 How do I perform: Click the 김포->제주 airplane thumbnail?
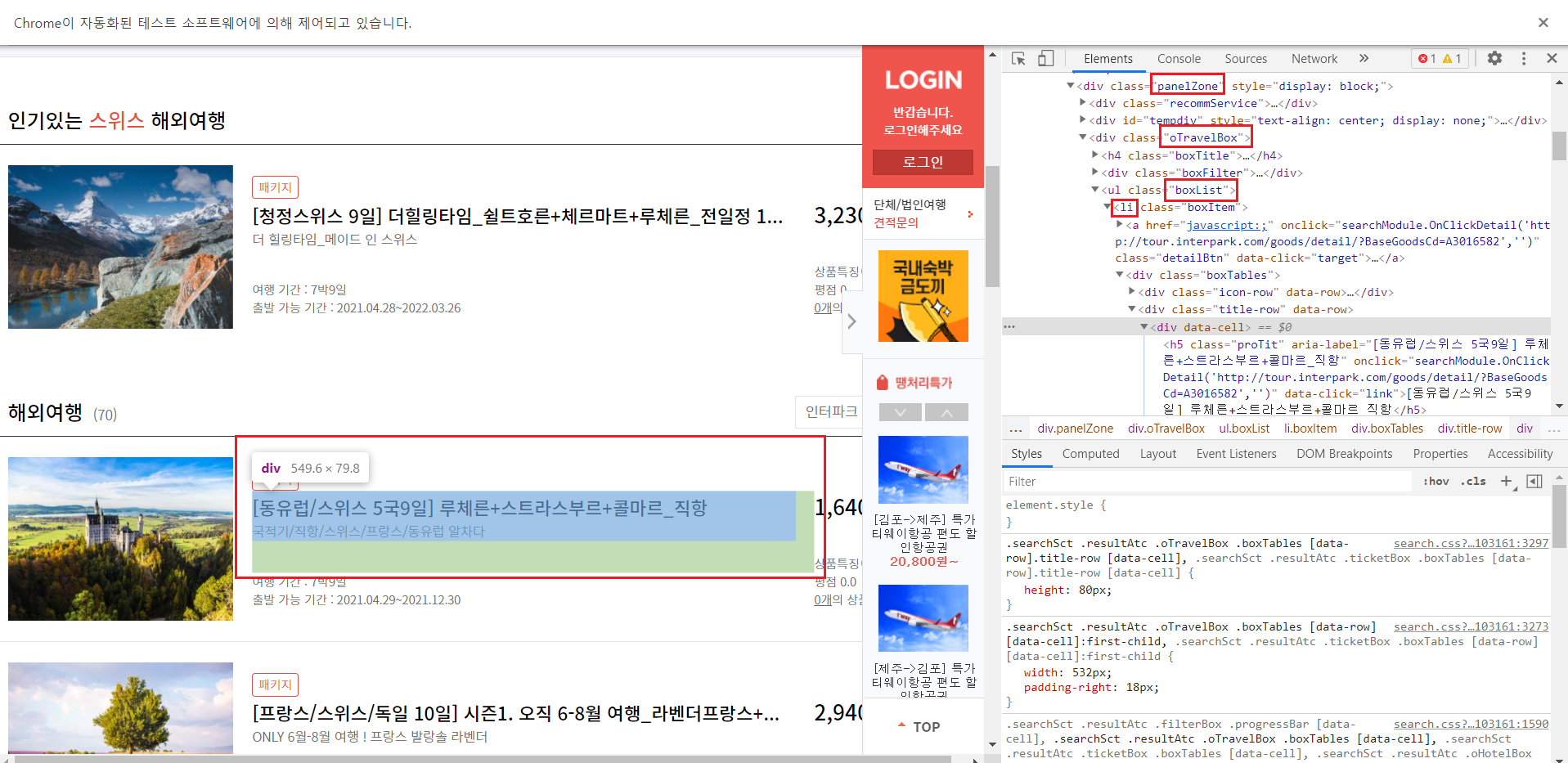[923, 469]
